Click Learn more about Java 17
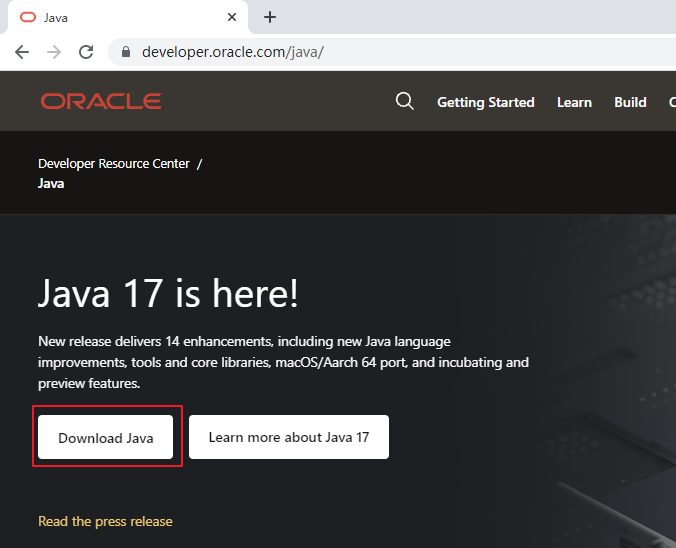 coord(289,437)
